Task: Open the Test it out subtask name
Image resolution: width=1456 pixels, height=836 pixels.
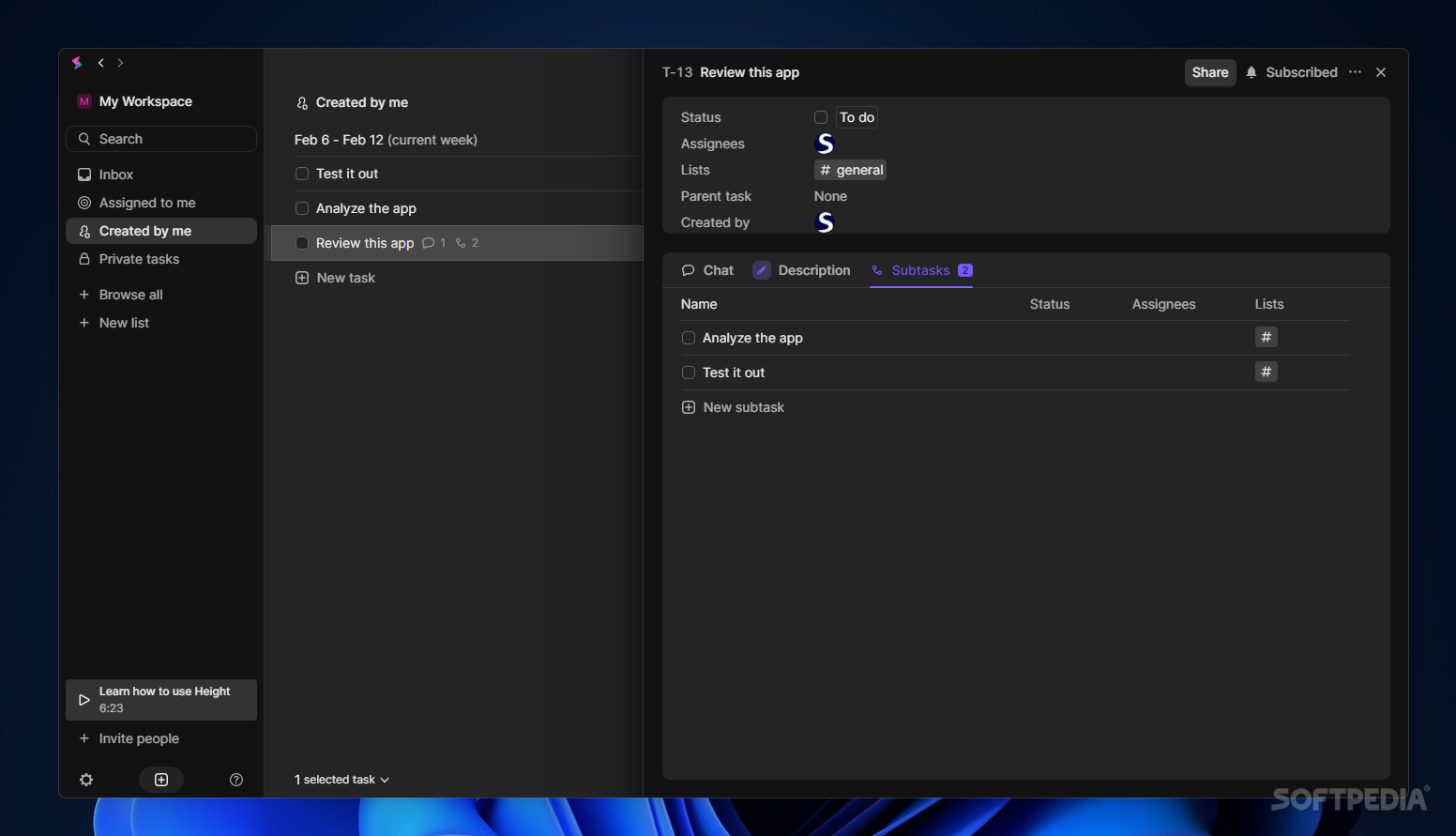Action: click(734, 372)
